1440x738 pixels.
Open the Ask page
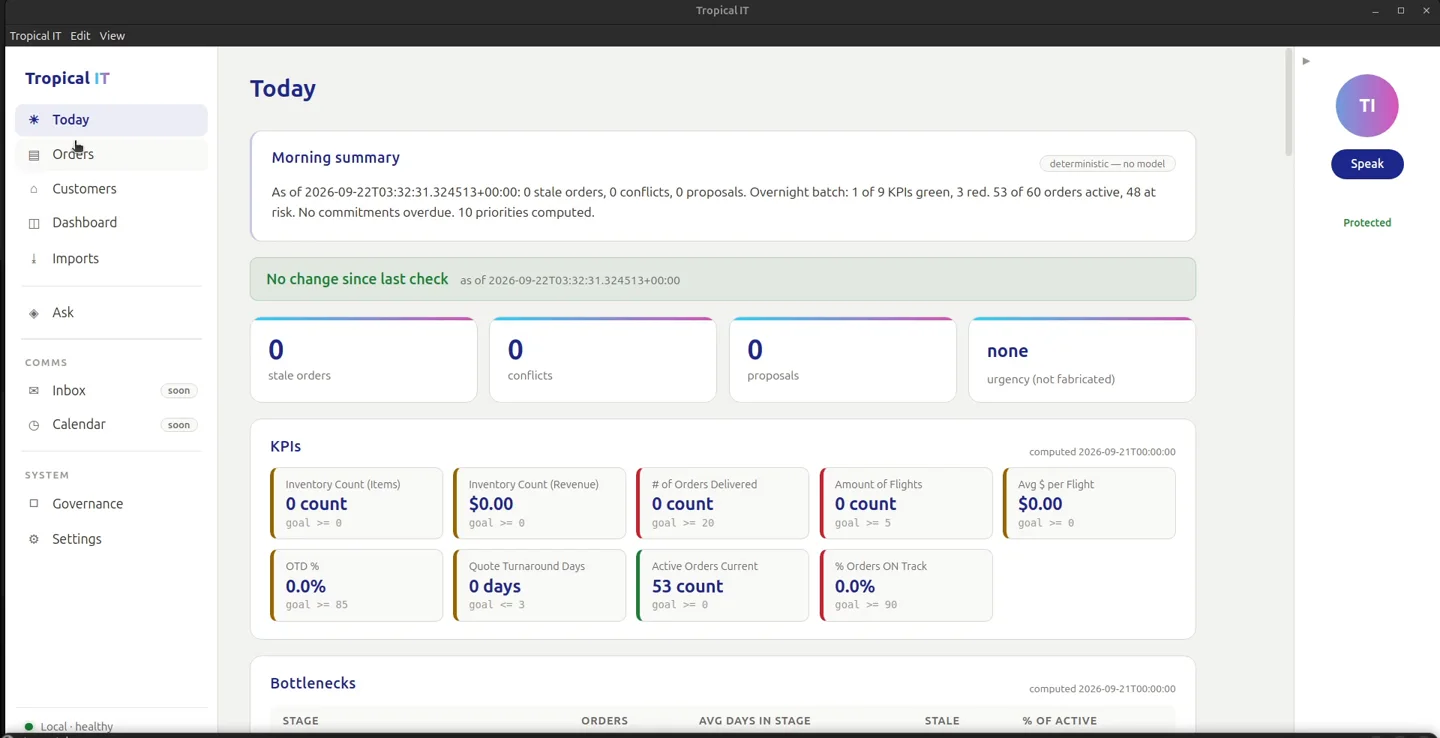pyautogui.click(x=111, y=313)
